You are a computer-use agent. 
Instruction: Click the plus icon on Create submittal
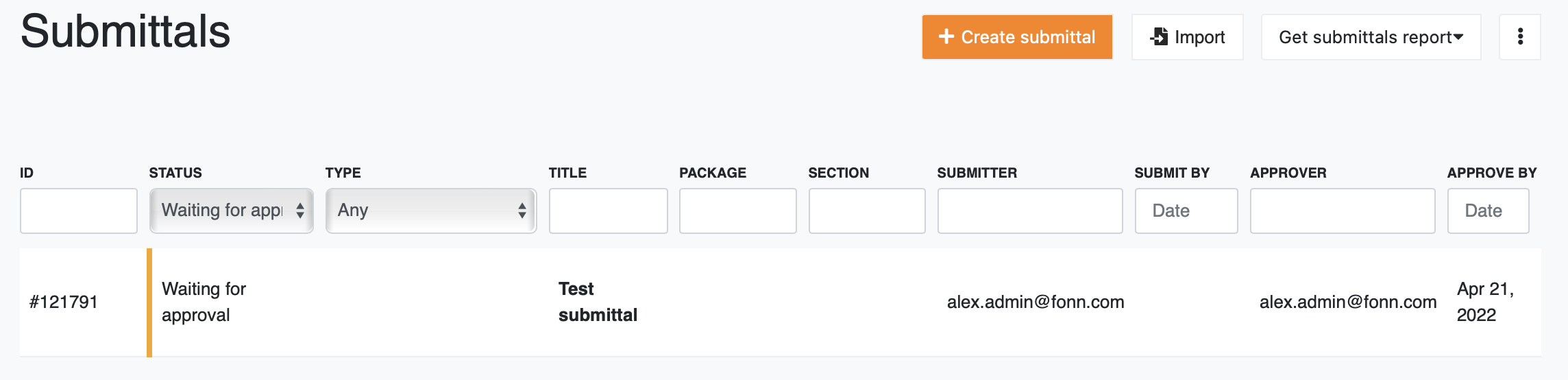pyautogui.click(x=946, y=36)
